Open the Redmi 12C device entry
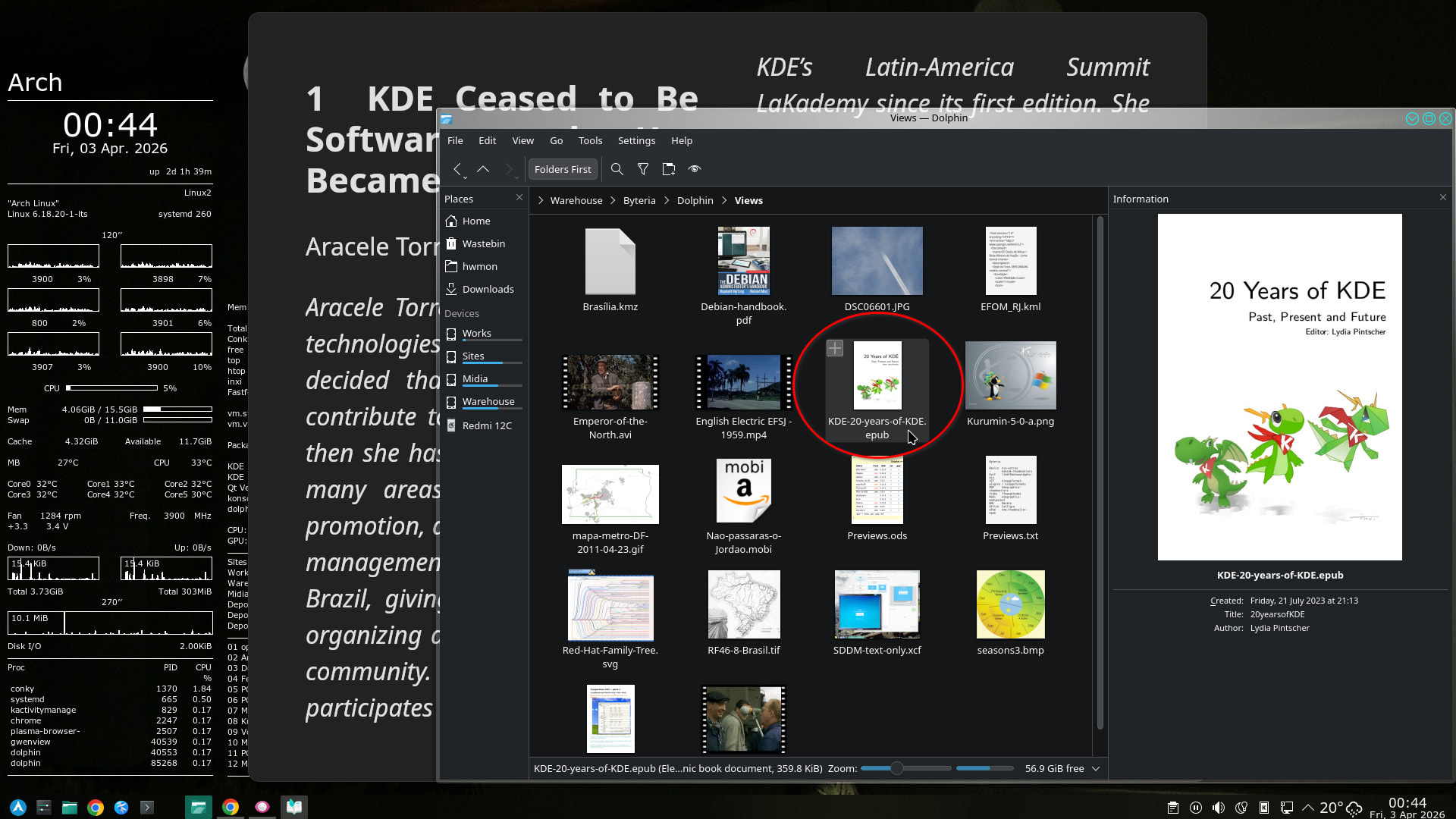The image size is (1456, 819). tap(486, 425)
